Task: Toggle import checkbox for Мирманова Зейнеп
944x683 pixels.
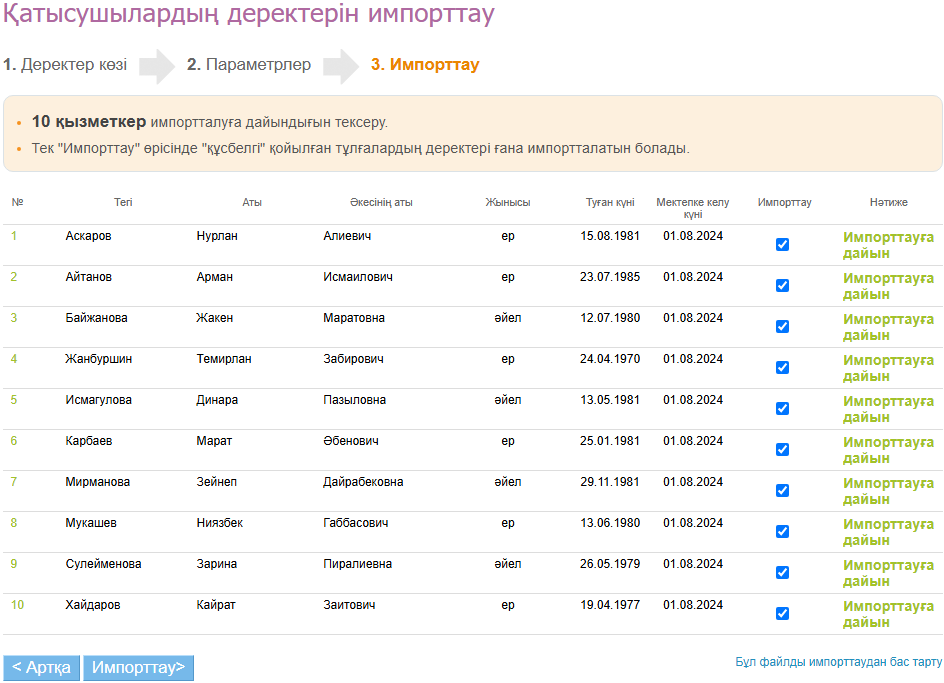Action: click(782, 490)
